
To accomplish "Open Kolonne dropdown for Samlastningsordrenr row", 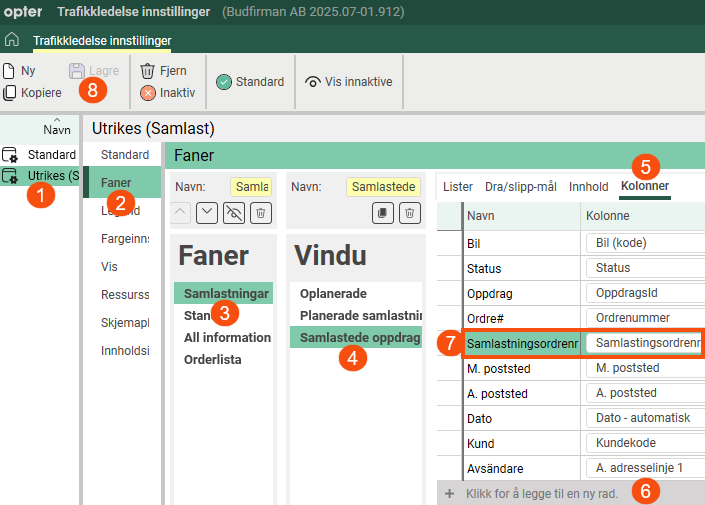I will tap(644, 343).
